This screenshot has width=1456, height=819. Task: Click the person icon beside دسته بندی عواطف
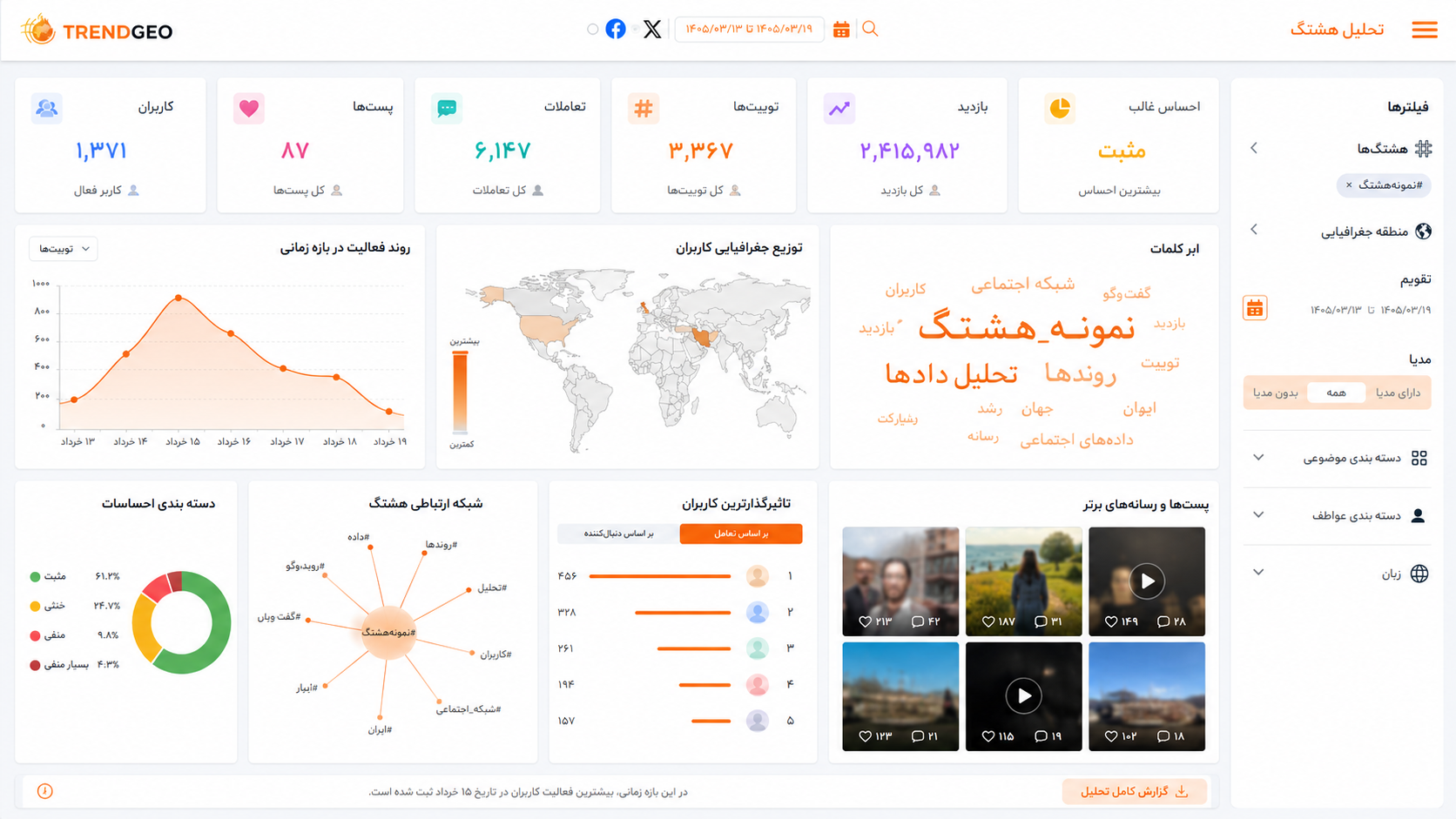pos(1418,515)
